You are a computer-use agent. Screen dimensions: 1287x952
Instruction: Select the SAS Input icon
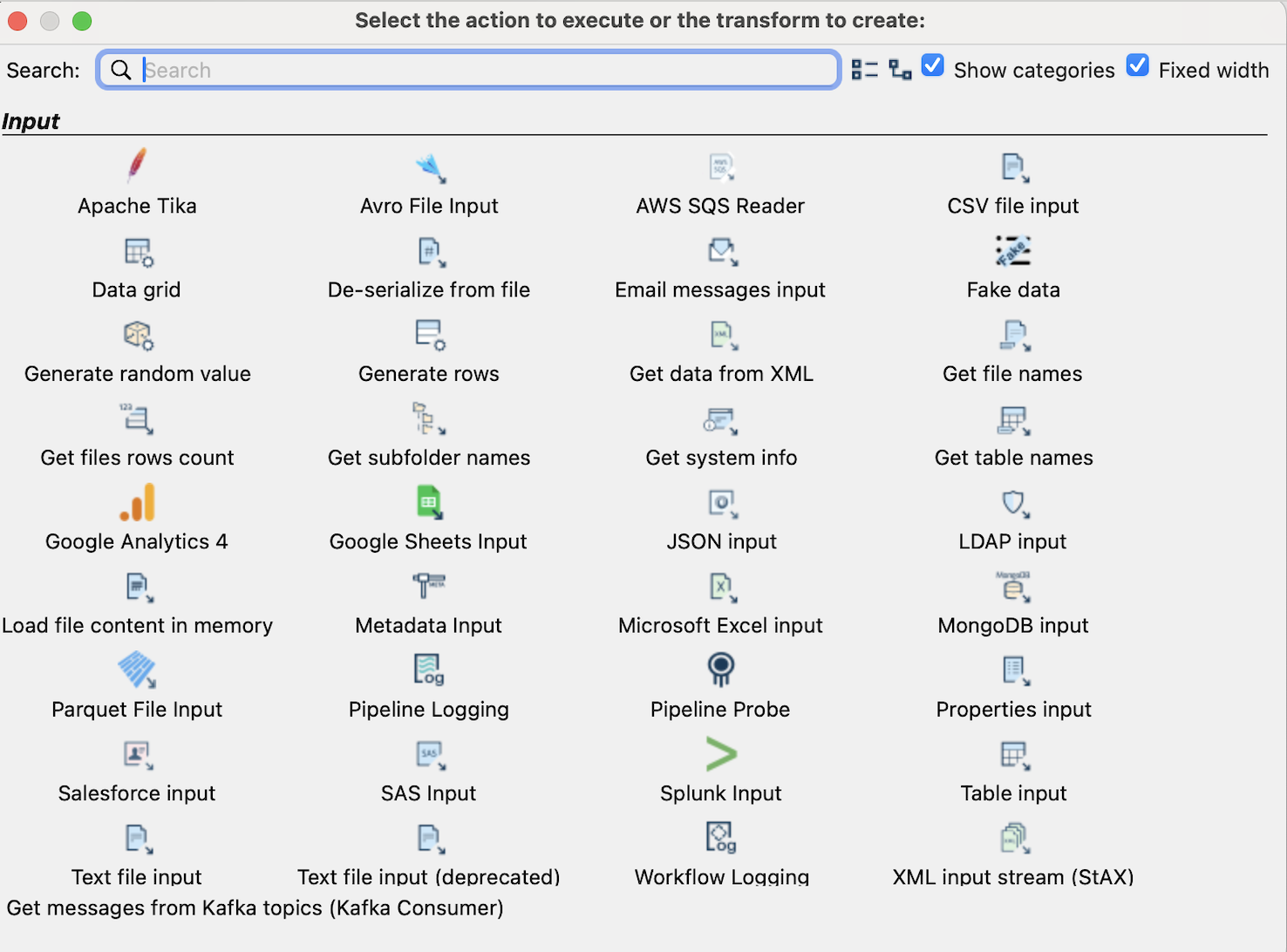pos(430,755)
